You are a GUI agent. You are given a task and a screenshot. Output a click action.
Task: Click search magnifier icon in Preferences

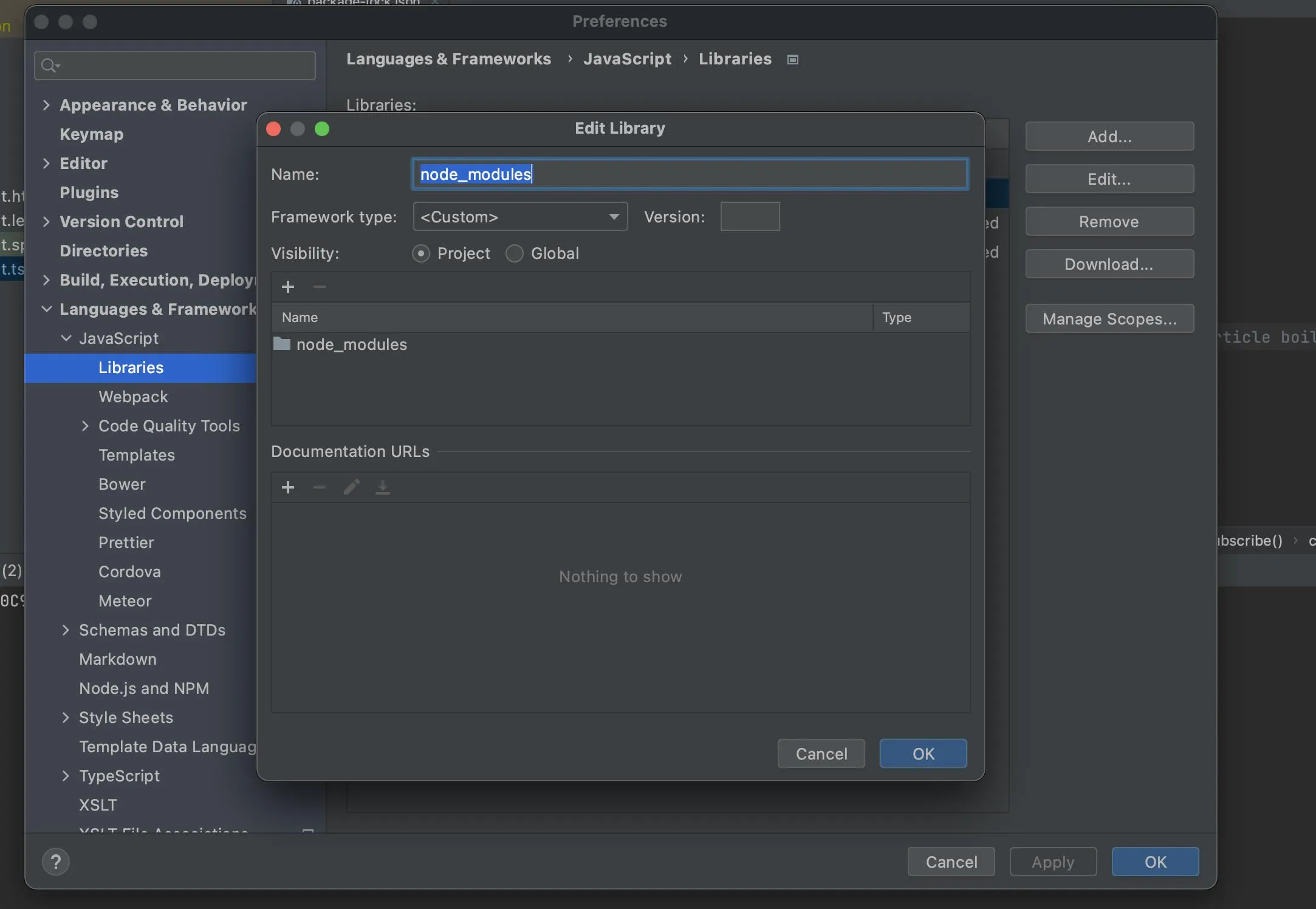(x=49, y=66)
